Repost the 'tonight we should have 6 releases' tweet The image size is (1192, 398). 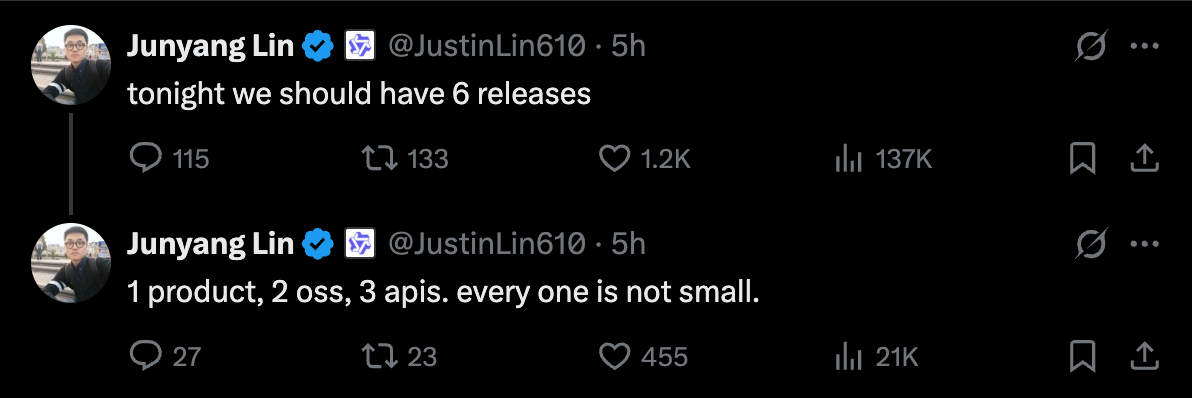pyautogui.click(x=378, y=158)
